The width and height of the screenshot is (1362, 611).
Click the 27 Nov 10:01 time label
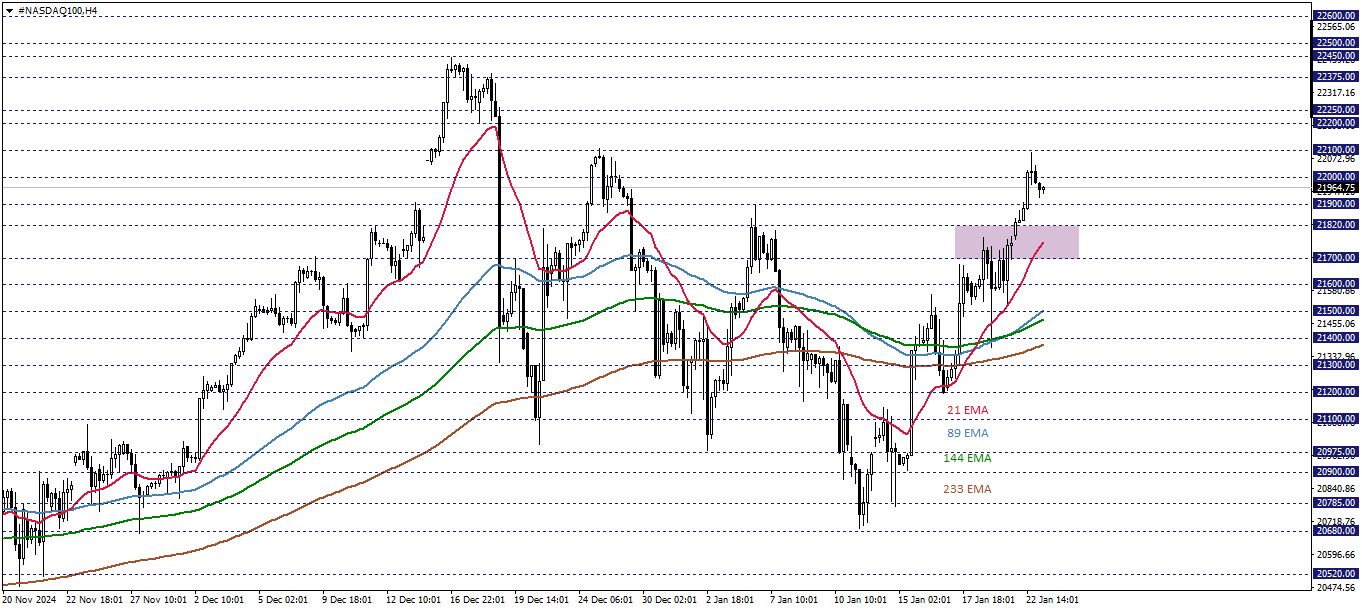[158, 600]
